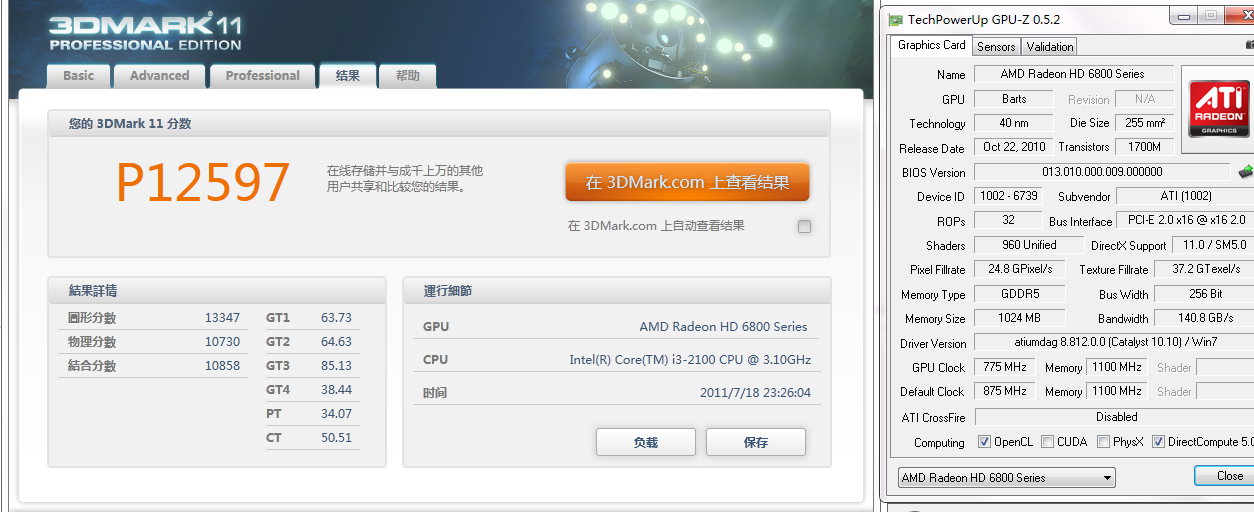Click the Revision field showing N/A
Viewport: 1254px width, 512px height.
[x=1144, y=99]
